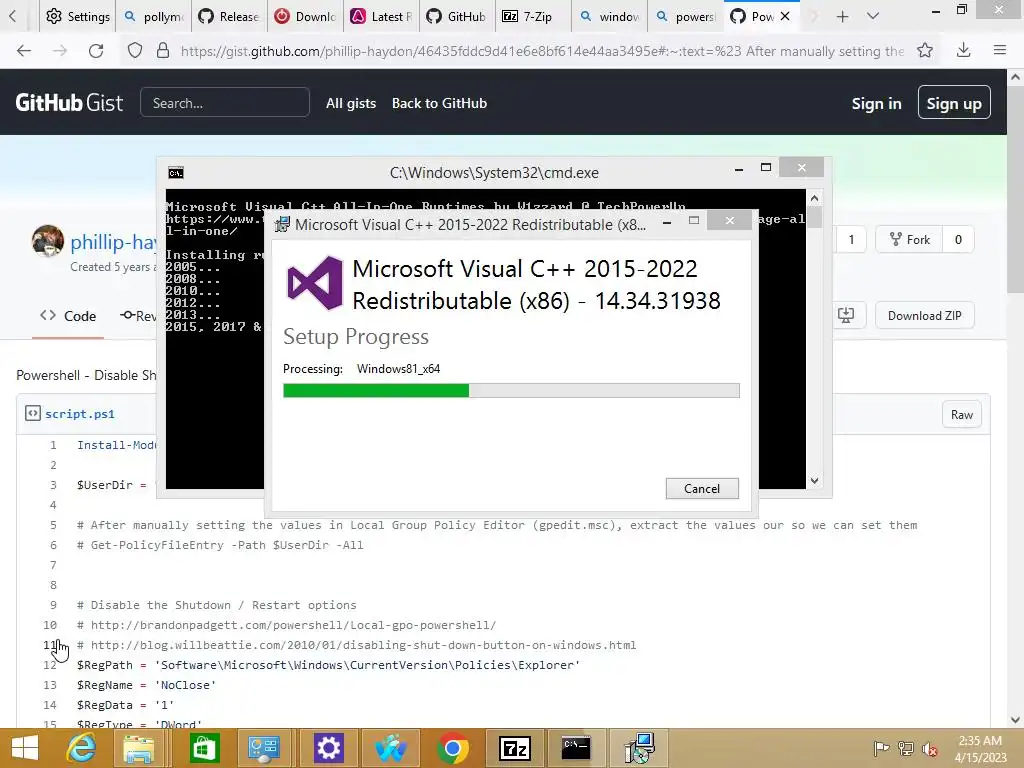This screenshot has height=768, width=1024.
Task: Switch to the pollym search tab
Action: pos(154,16)
